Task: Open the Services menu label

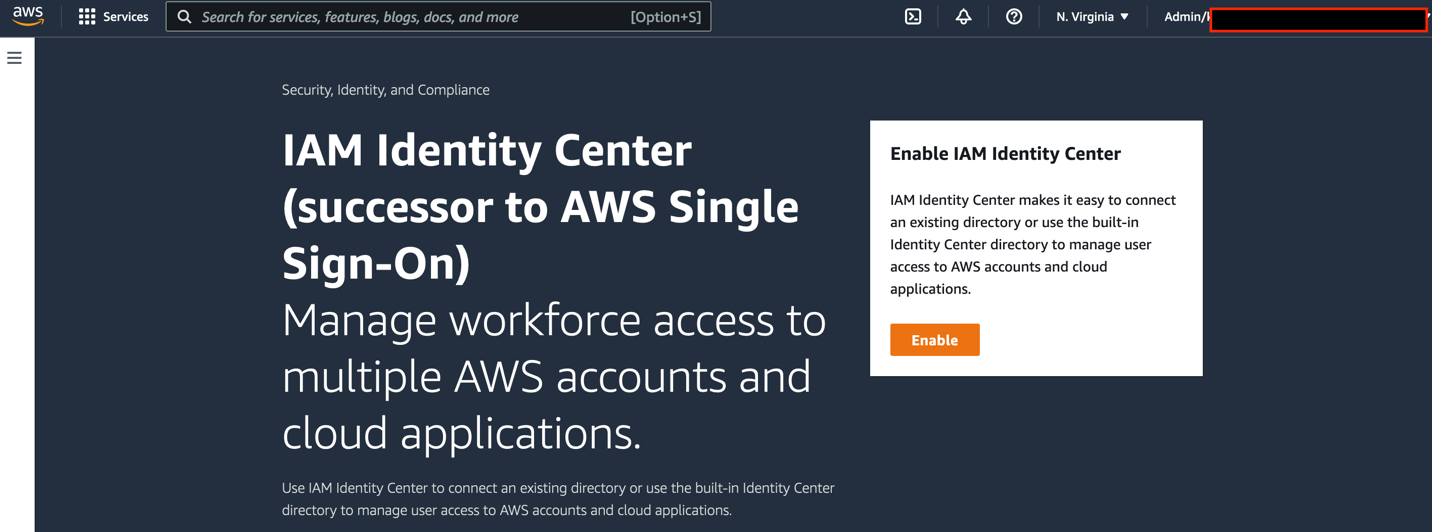Action: point(126,17)
